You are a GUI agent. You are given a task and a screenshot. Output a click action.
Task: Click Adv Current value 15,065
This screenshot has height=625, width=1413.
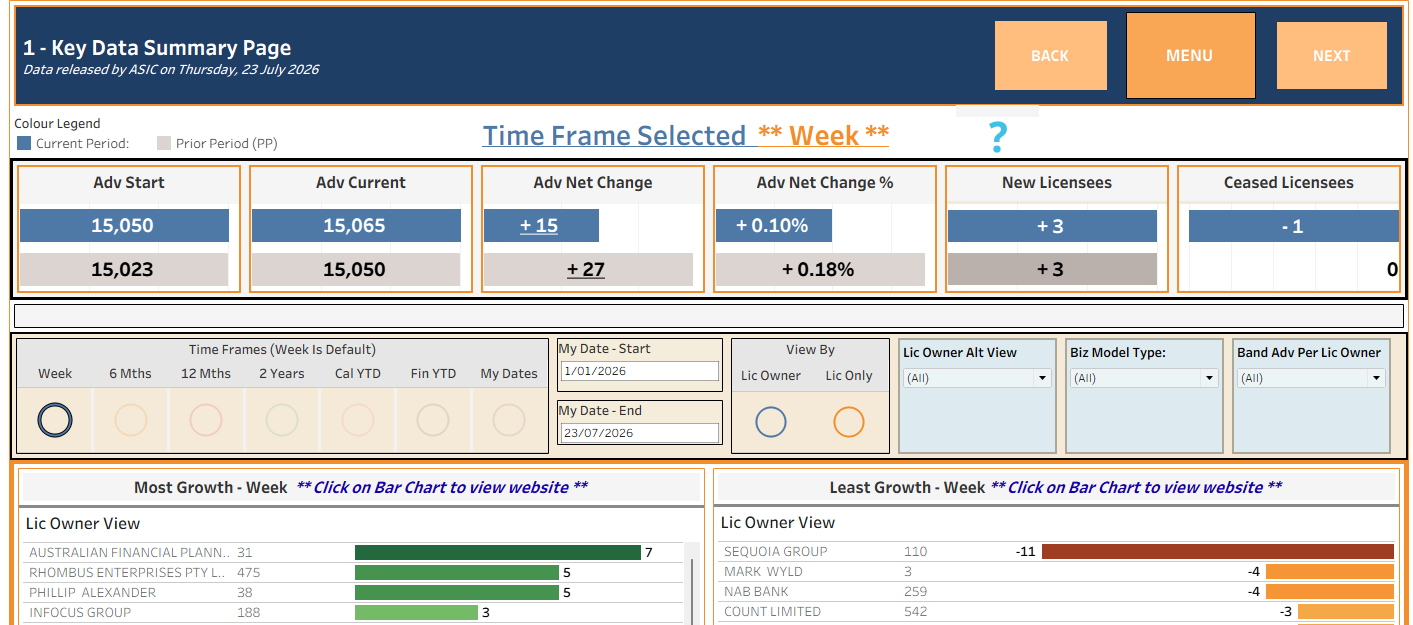pyautogui.click(x=356, y=226)
